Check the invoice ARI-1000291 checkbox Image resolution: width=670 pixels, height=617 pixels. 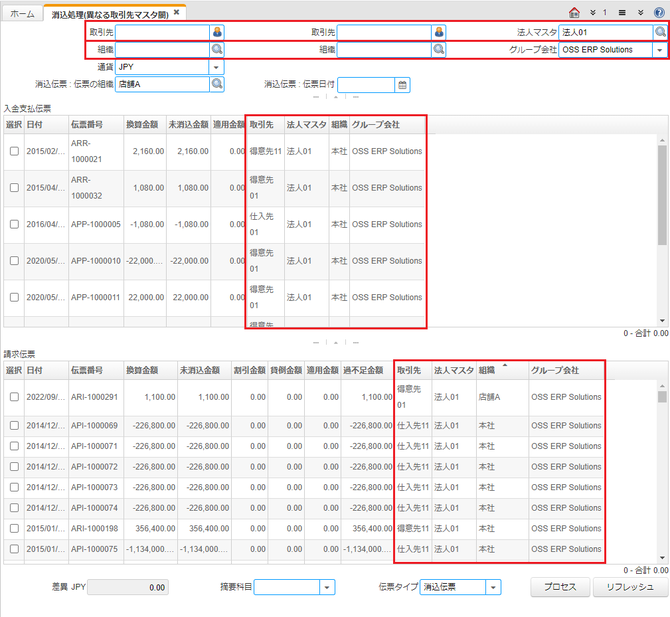[x=14, y=397]
